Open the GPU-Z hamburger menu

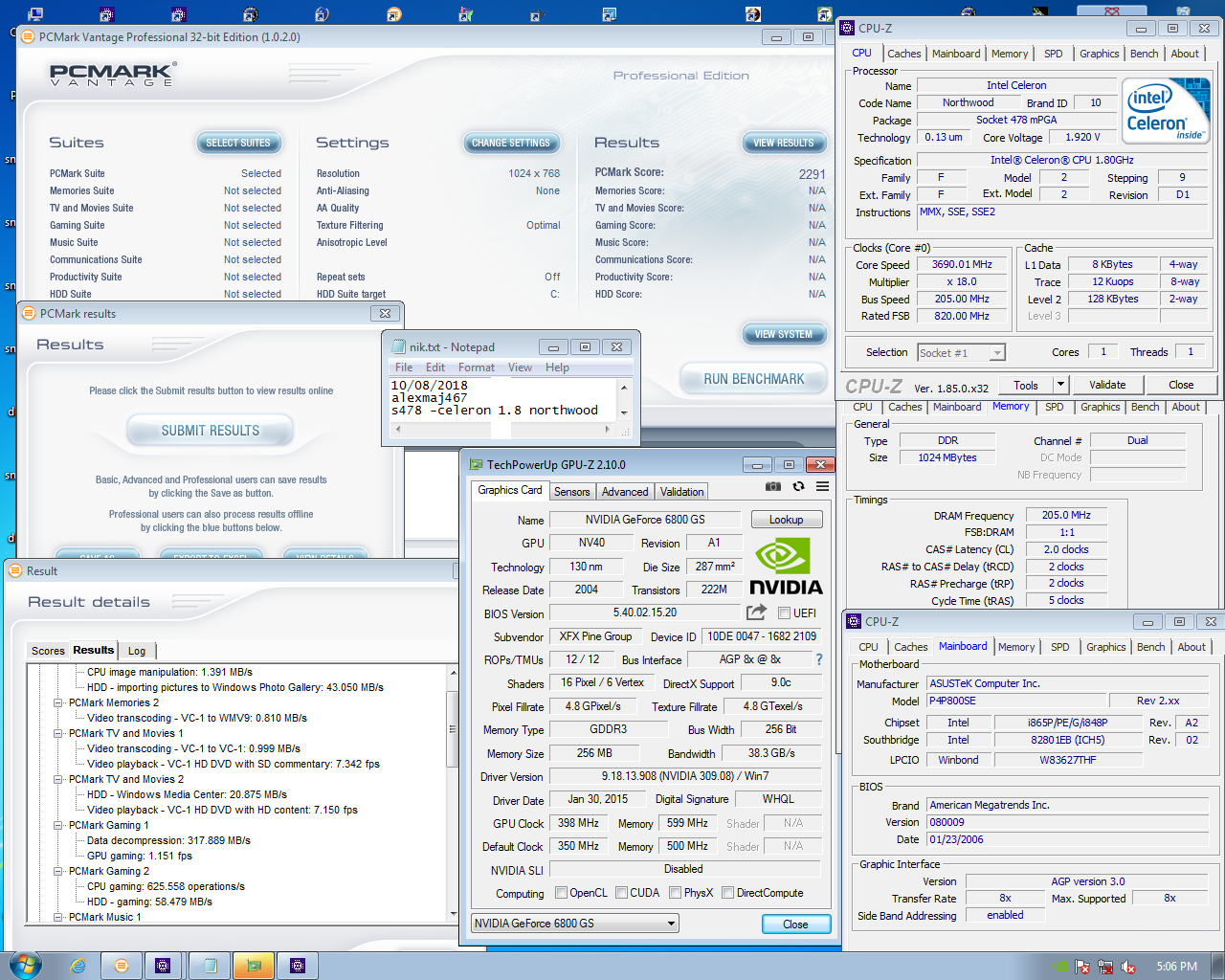(x=822, y=487)
